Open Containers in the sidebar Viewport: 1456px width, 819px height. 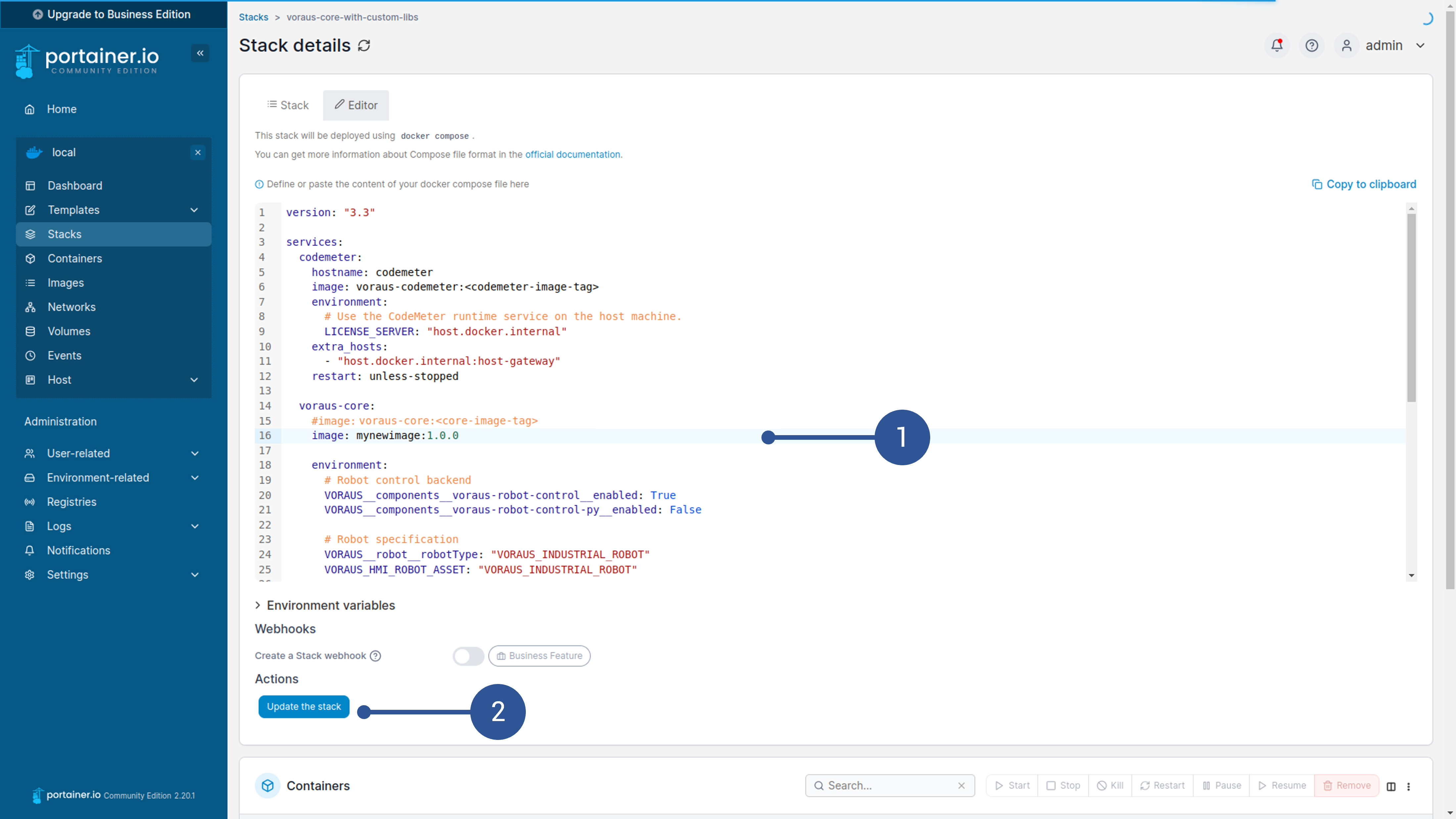(x=74, y=258)
